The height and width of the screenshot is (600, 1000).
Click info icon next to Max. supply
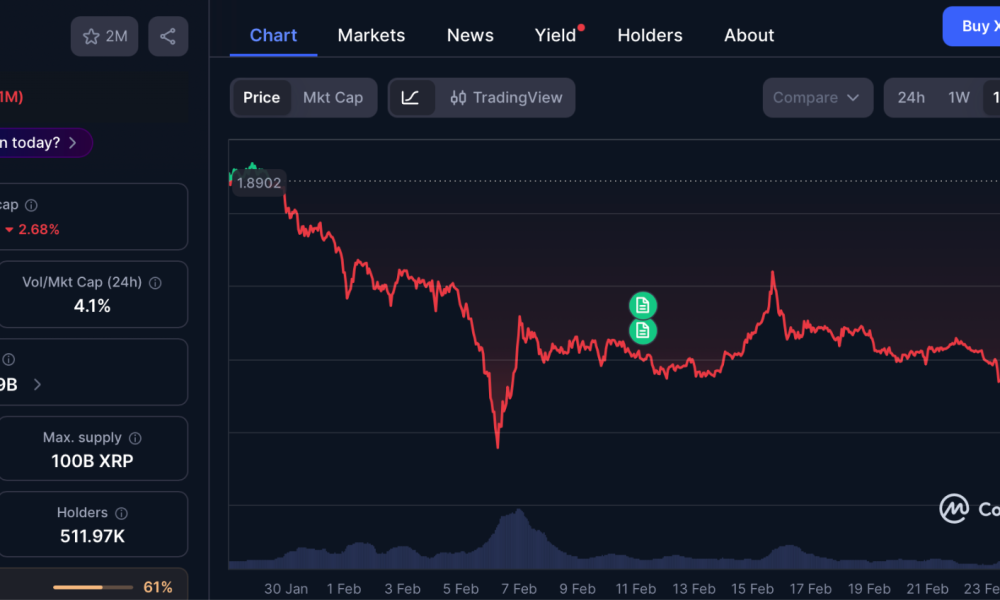coord(135,438)
